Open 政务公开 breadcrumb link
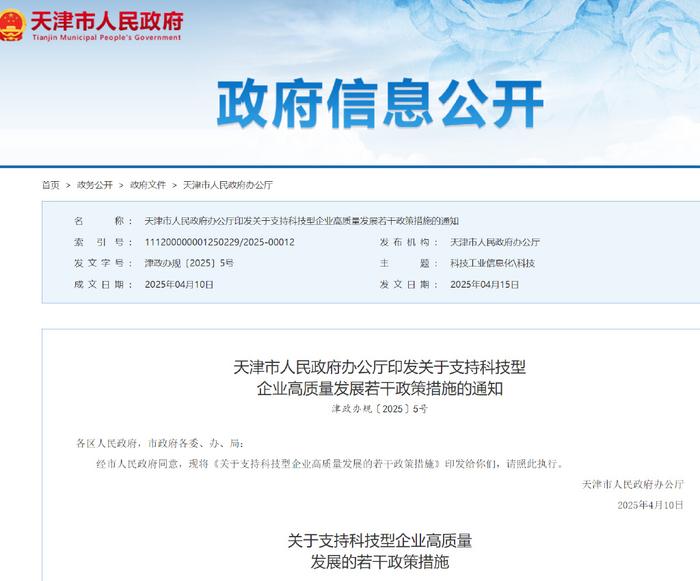The width and height of the screenshot is (700, 581). click(95, 185)
